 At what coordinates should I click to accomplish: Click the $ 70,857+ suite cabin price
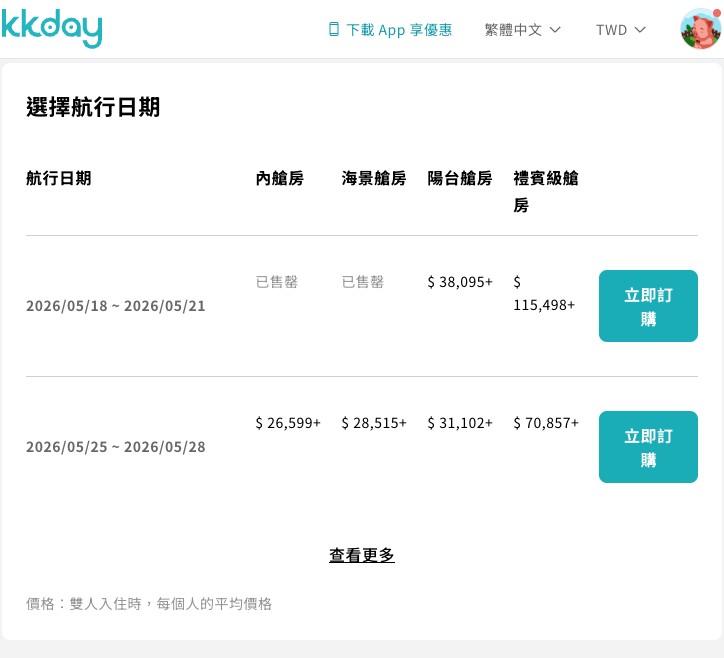546,423
